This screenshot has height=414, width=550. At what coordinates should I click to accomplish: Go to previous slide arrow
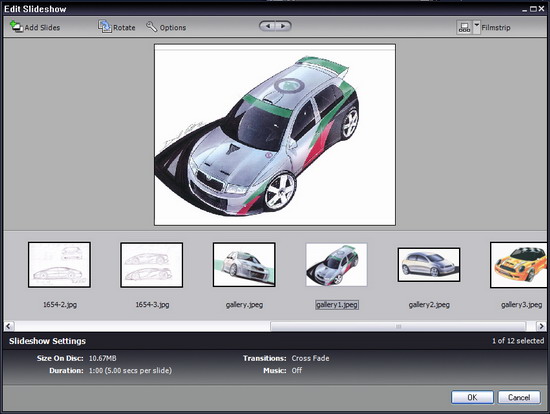268,26
